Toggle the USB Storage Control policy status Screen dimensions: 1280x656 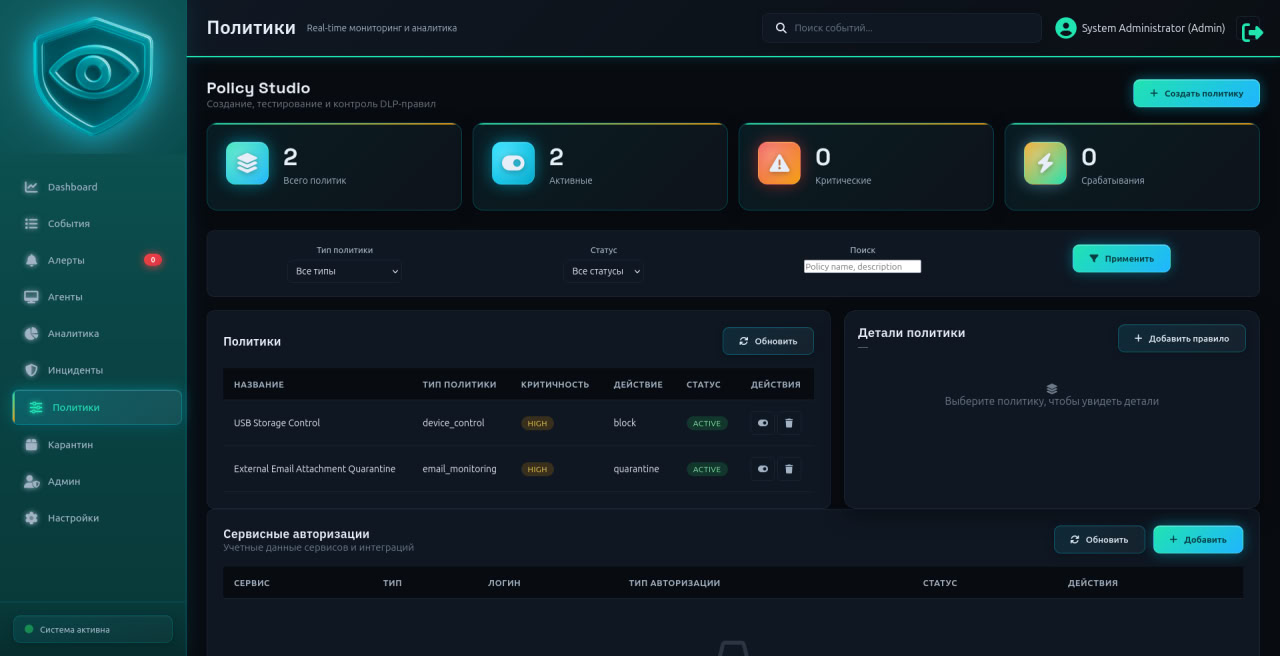(x=763, y=423)
